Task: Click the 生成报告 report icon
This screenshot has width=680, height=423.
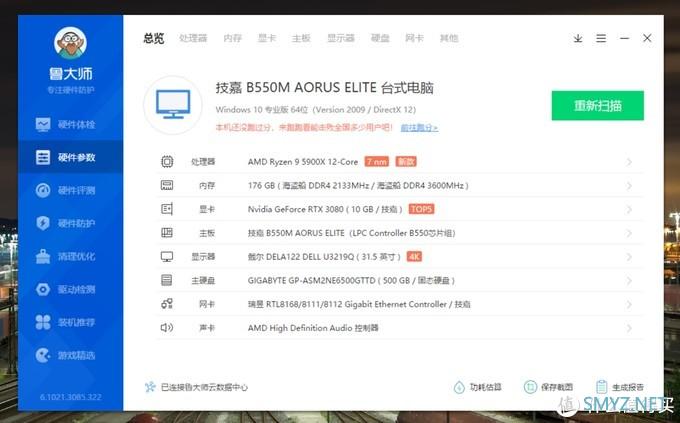Action: [602, 387]
